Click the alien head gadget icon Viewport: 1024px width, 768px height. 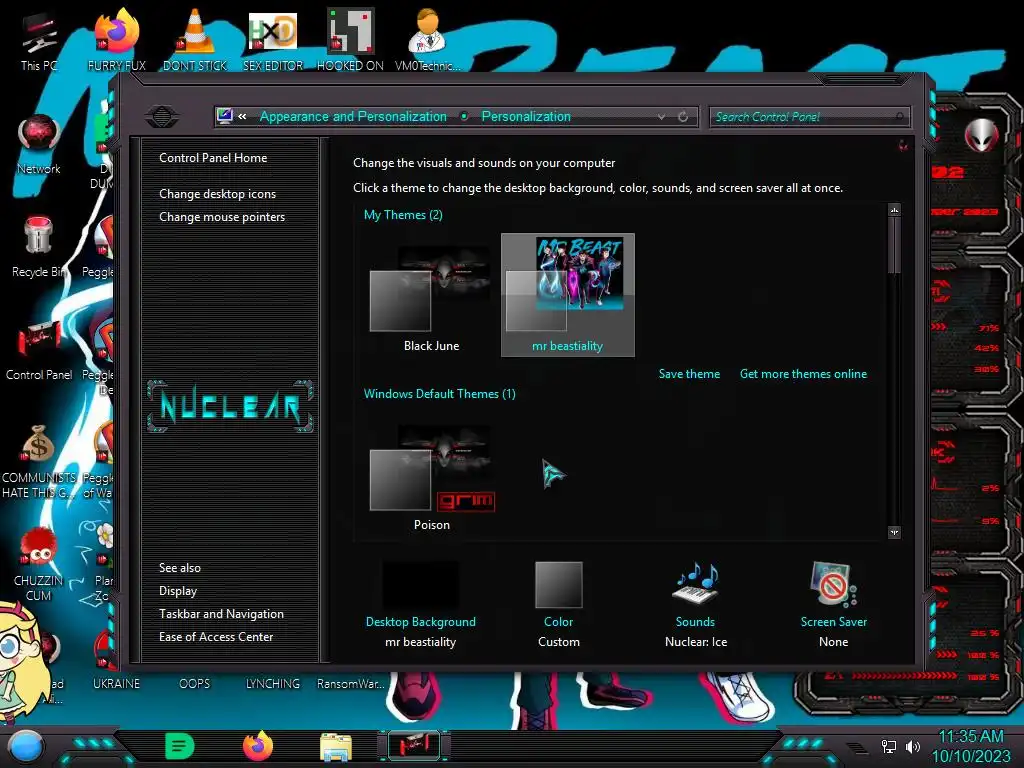981,135
